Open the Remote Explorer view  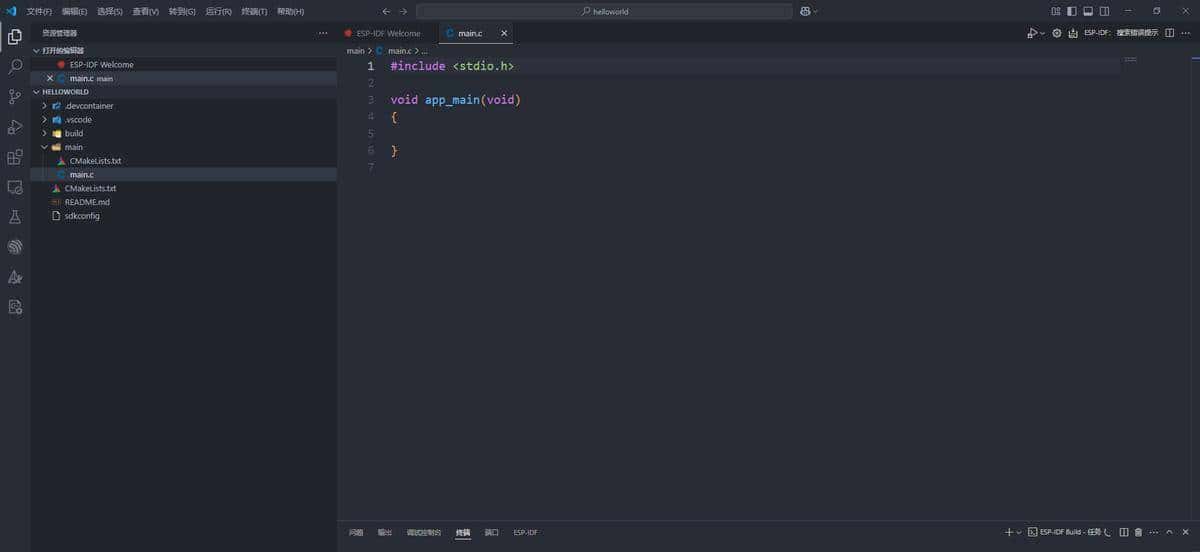click(15, 187)
